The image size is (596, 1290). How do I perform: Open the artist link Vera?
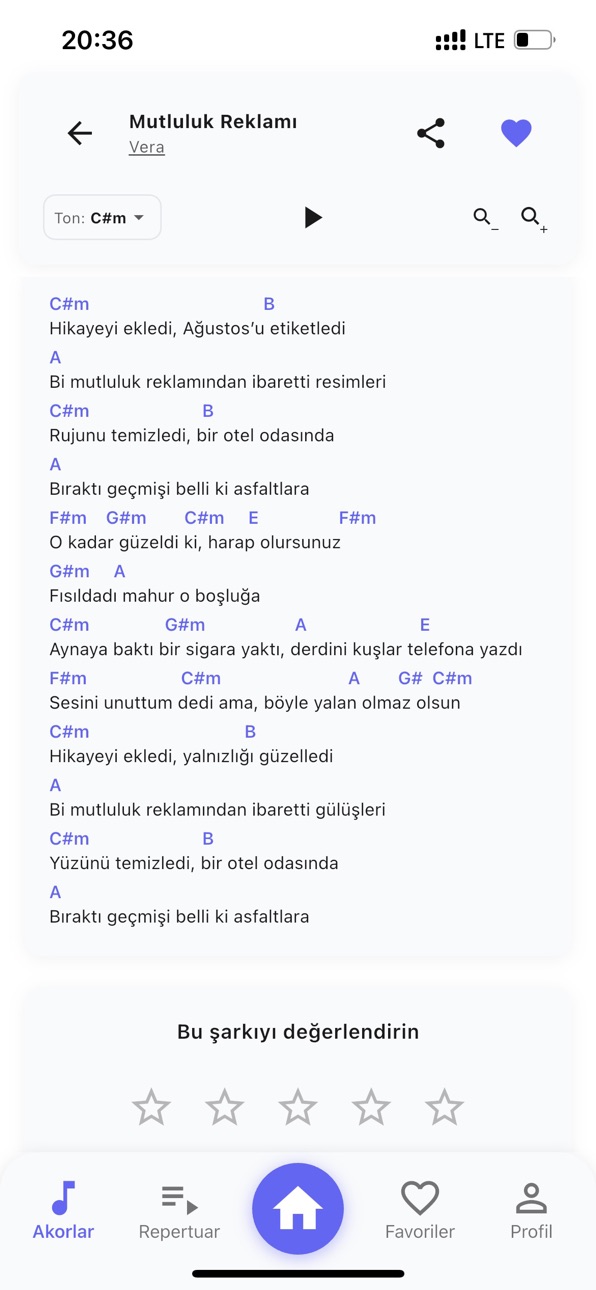(x=147, y=147)
